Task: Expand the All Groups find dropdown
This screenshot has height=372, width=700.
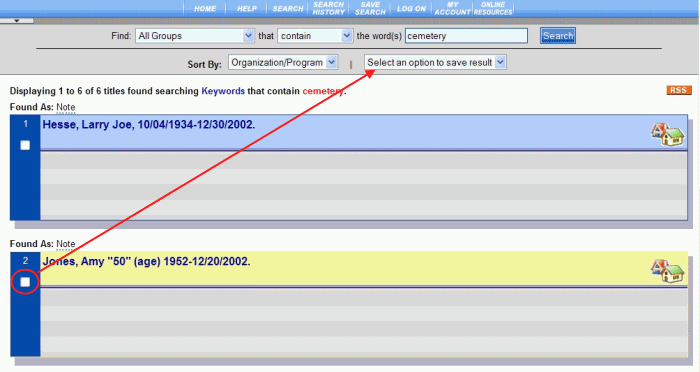Action: coord(195,36)
